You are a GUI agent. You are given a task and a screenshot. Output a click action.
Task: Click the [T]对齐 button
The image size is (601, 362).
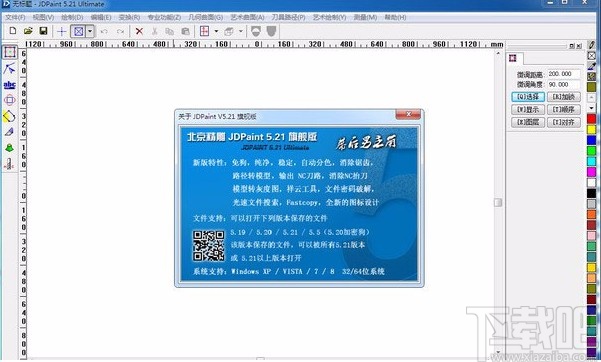[x=564, y=122]
